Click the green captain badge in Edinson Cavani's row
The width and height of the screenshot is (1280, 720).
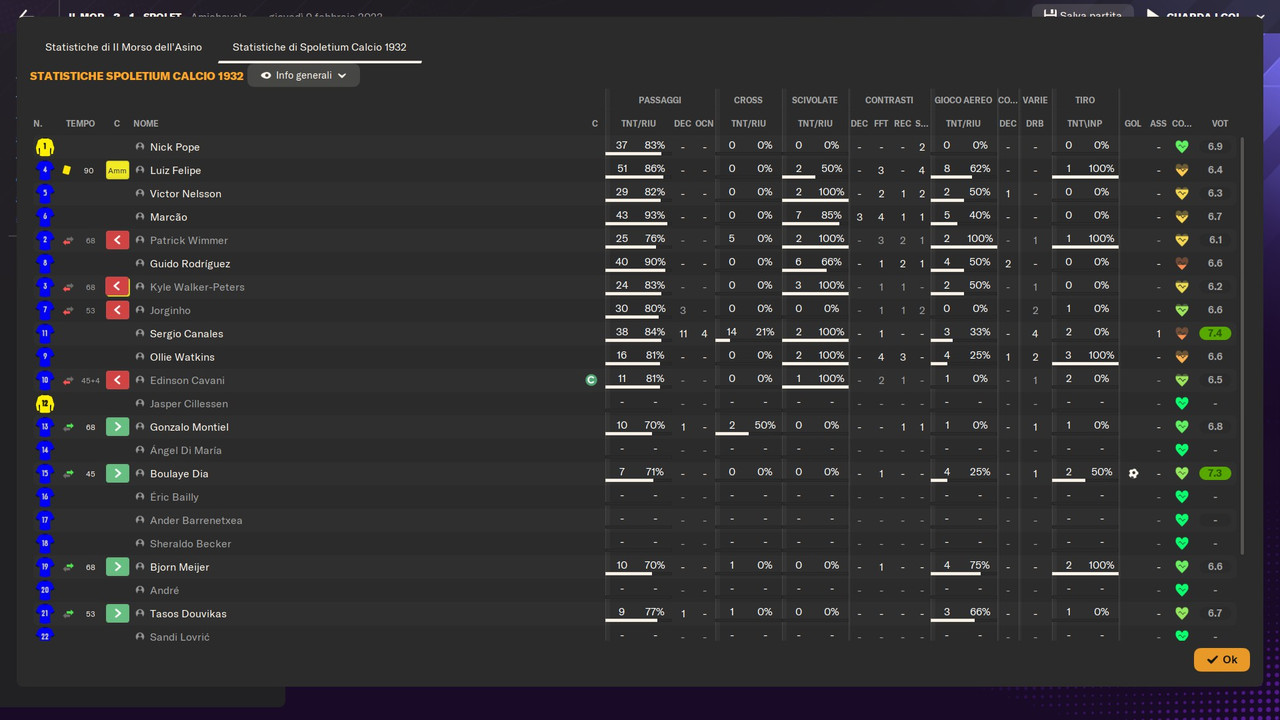pyautogui.click(x=591, y=380)
